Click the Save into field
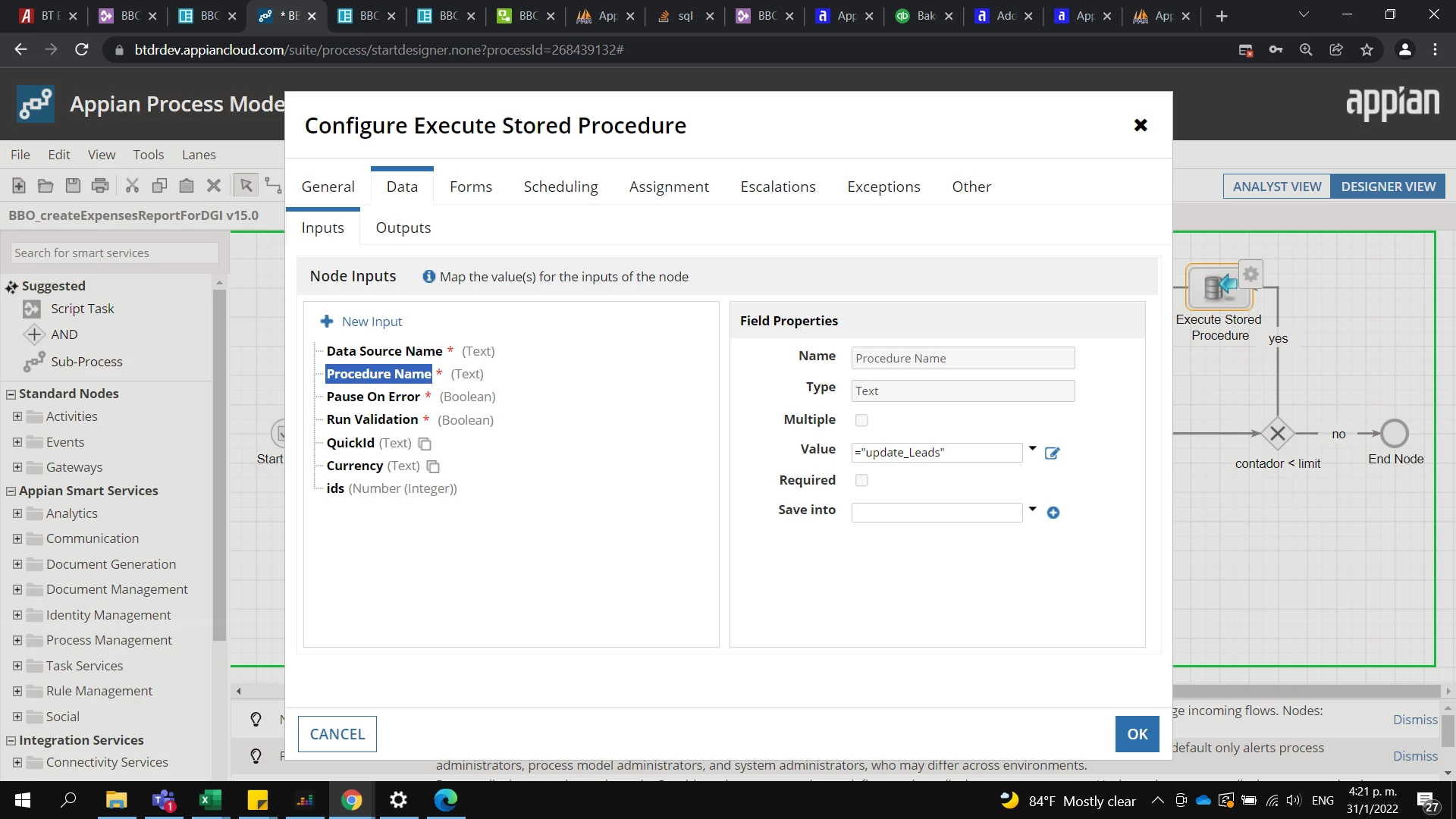 tap(937, 513)
